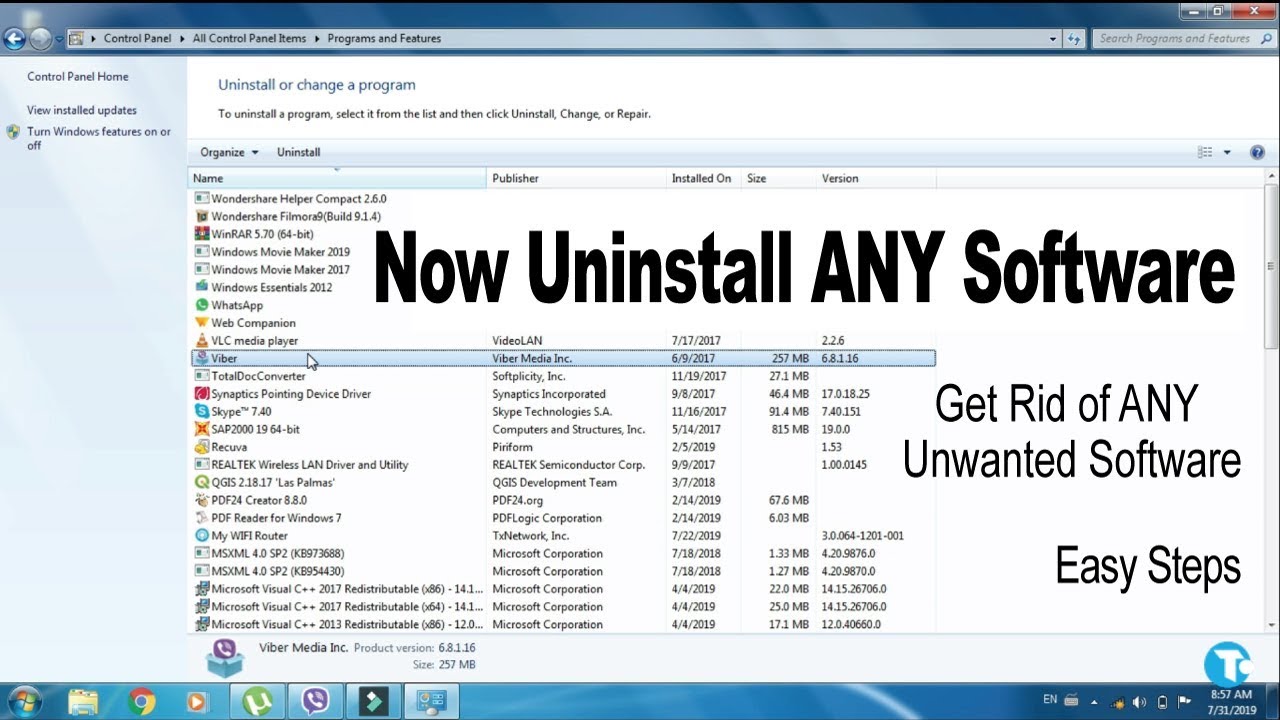Select the Viber row in the list
1280x720 pixels.
tap(563, 358)
